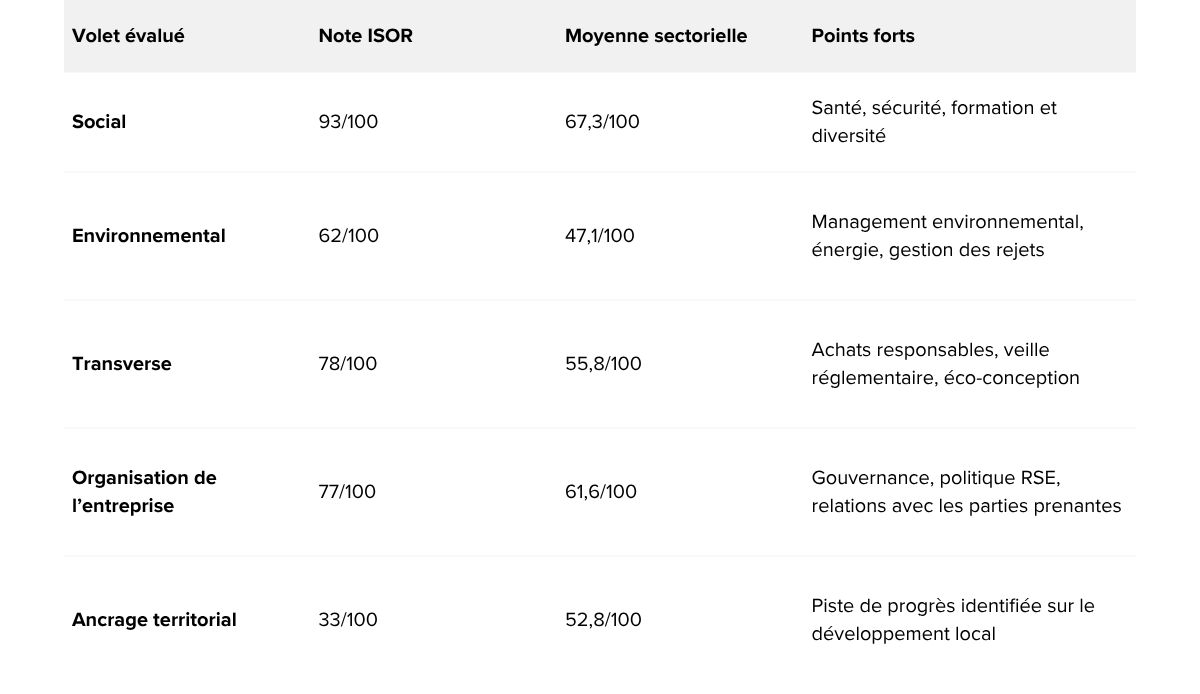Select the "Organisation de l'entreprise" row label
The width and height of the screenshot is (1200, 694).
[144, 492]
